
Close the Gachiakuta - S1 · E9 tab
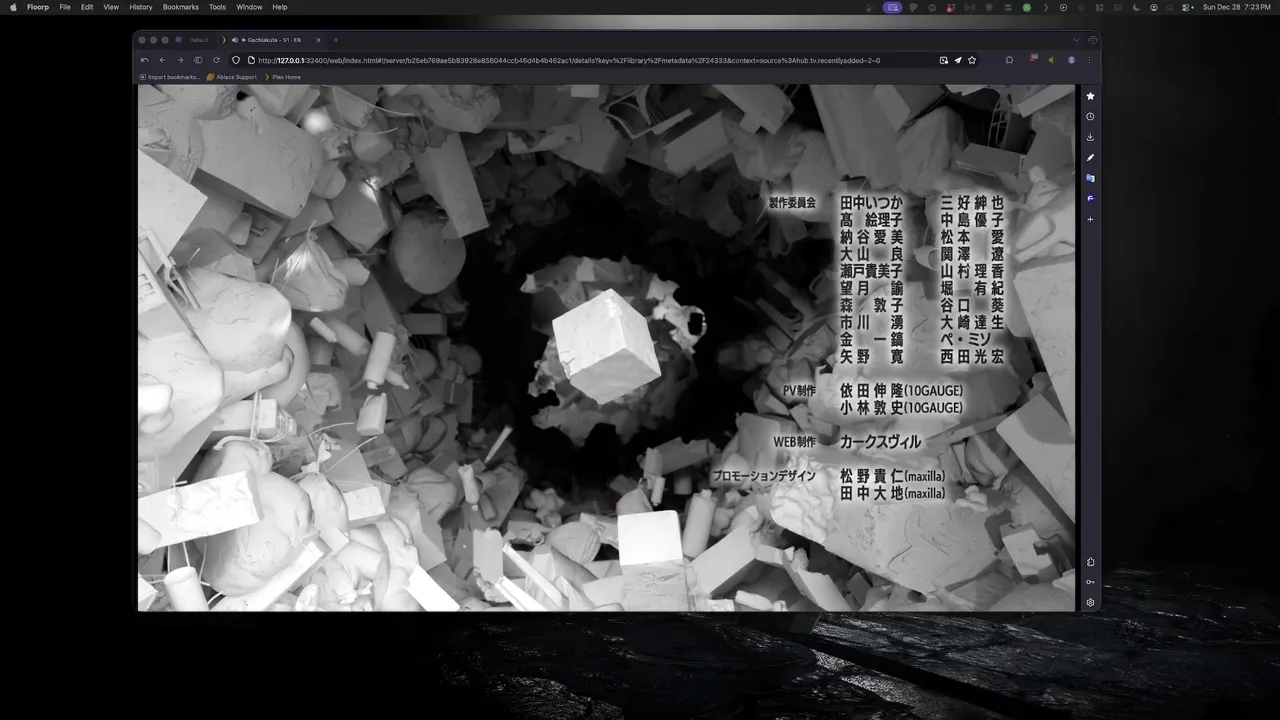click(318, 40)
